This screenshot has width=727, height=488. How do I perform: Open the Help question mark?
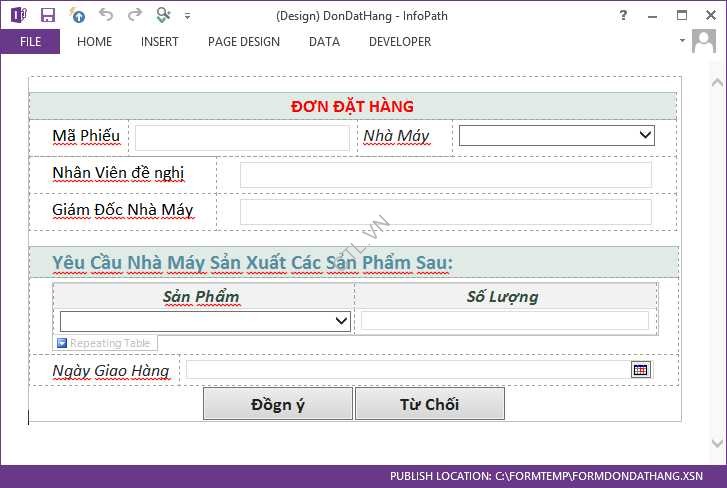[623, 15]
